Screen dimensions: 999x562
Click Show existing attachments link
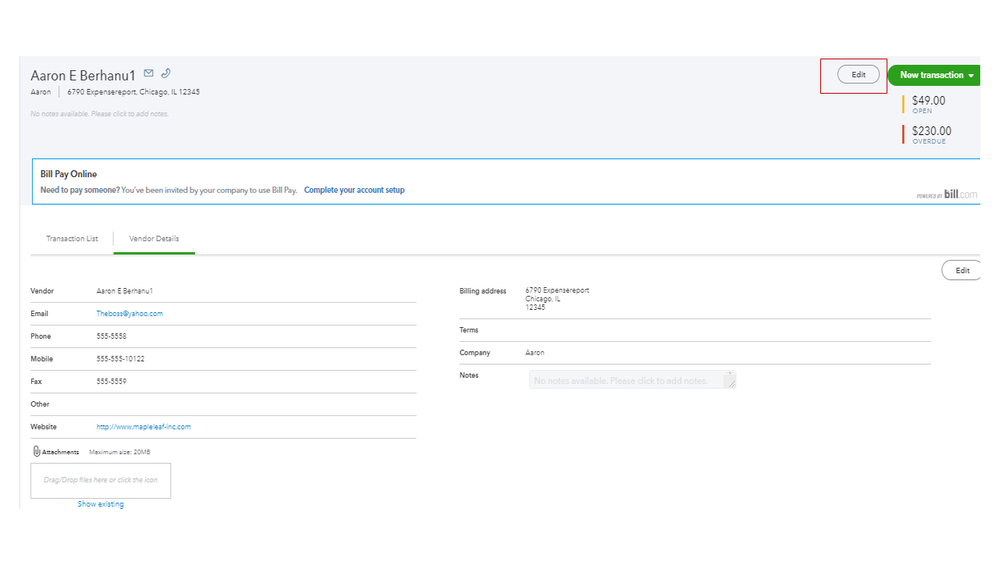[101, 504]
